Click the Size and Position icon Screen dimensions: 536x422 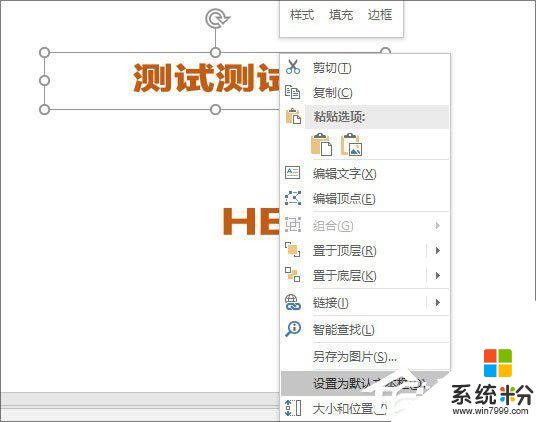[x=293, y=408]
